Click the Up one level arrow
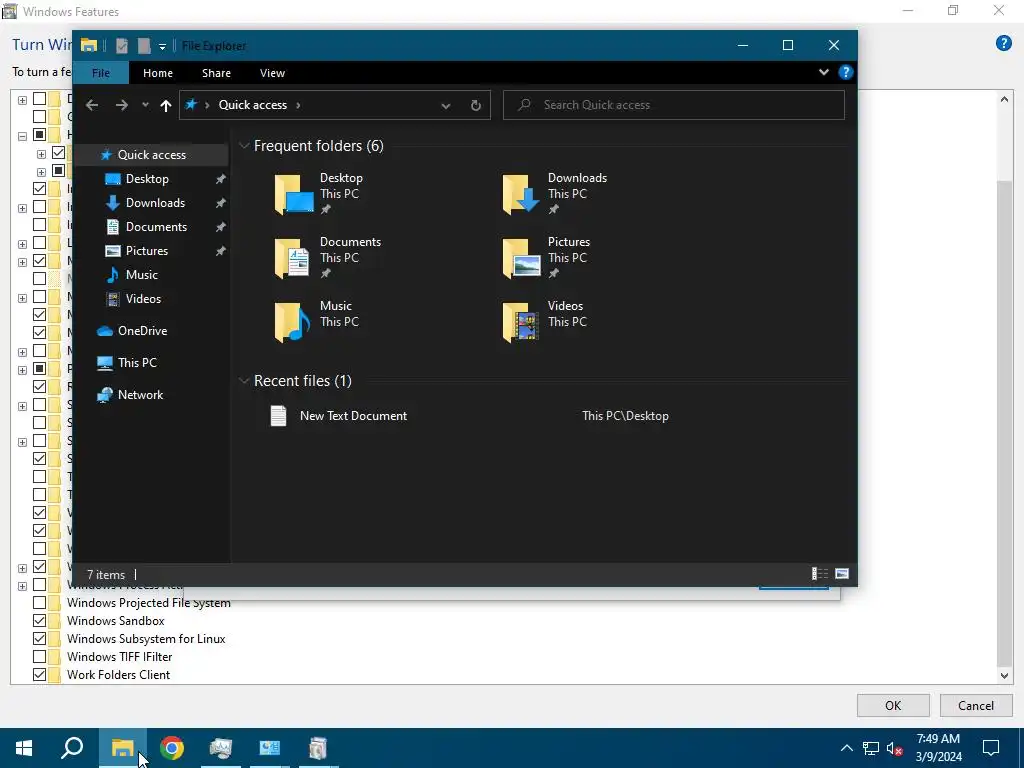 click(x=166, y=105)
